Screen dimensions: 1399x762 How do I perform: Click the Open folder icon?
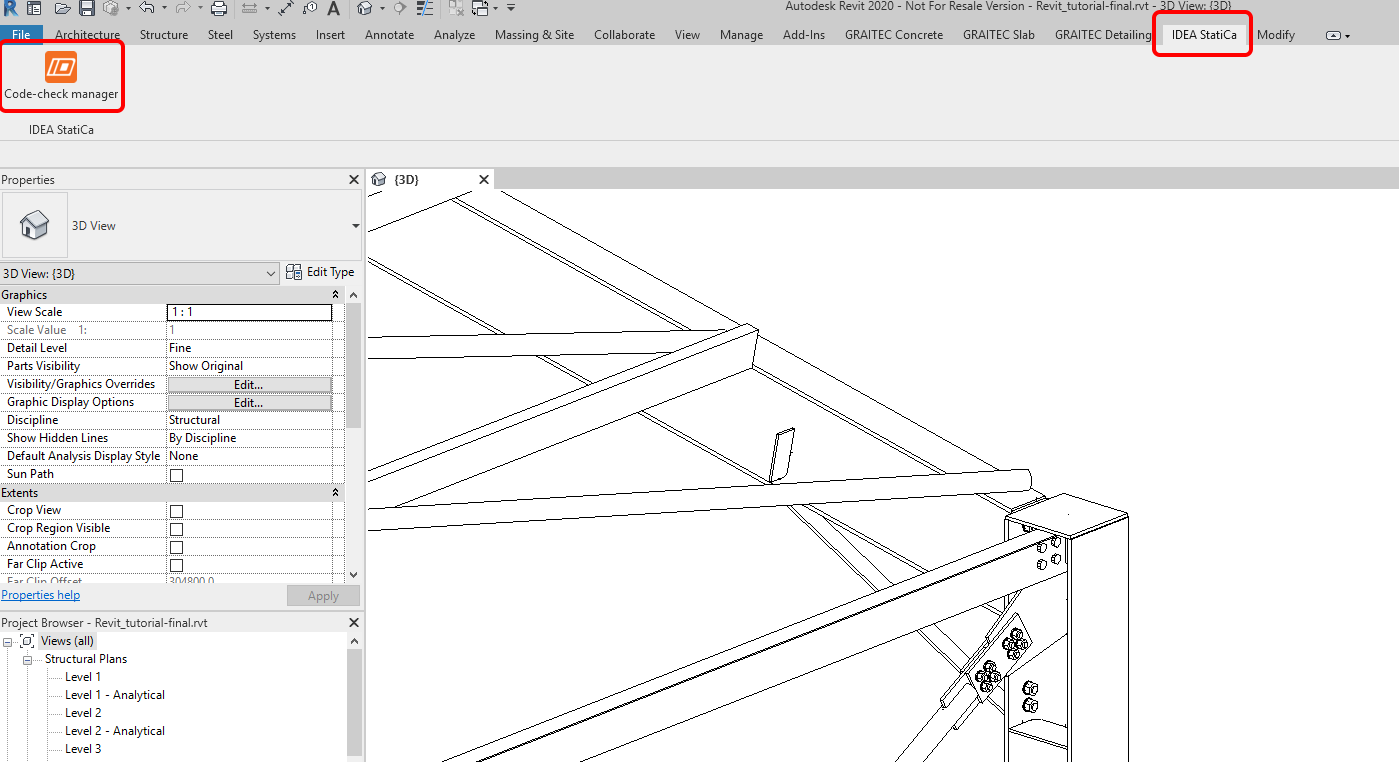coord(62,9)
